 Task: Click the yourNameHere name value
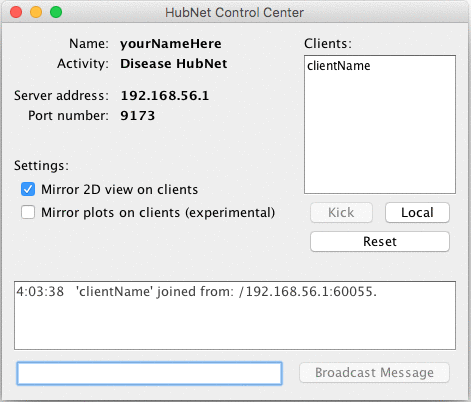[171, 44]
